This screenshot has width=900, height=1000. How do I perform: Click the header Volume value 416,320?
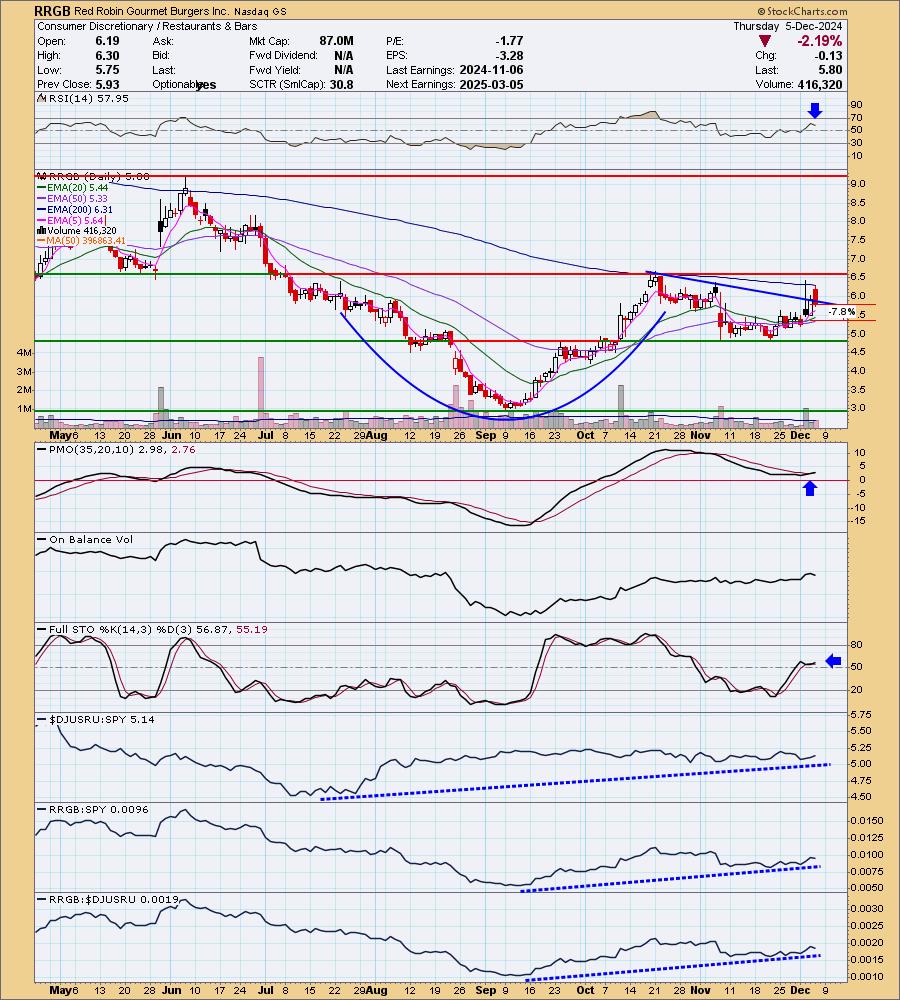tap(820, 84)
